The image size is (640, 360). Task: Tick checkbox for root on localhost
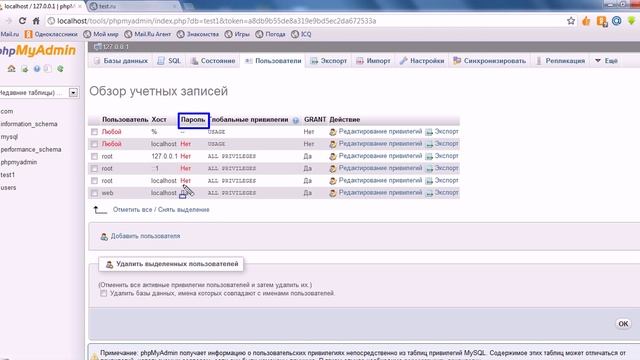tap(94, 181)
